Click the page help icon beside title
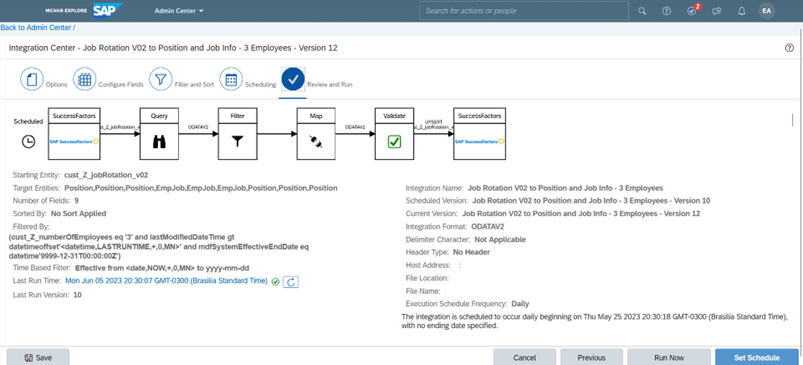The image size is (803, 365). click(789, 48)
